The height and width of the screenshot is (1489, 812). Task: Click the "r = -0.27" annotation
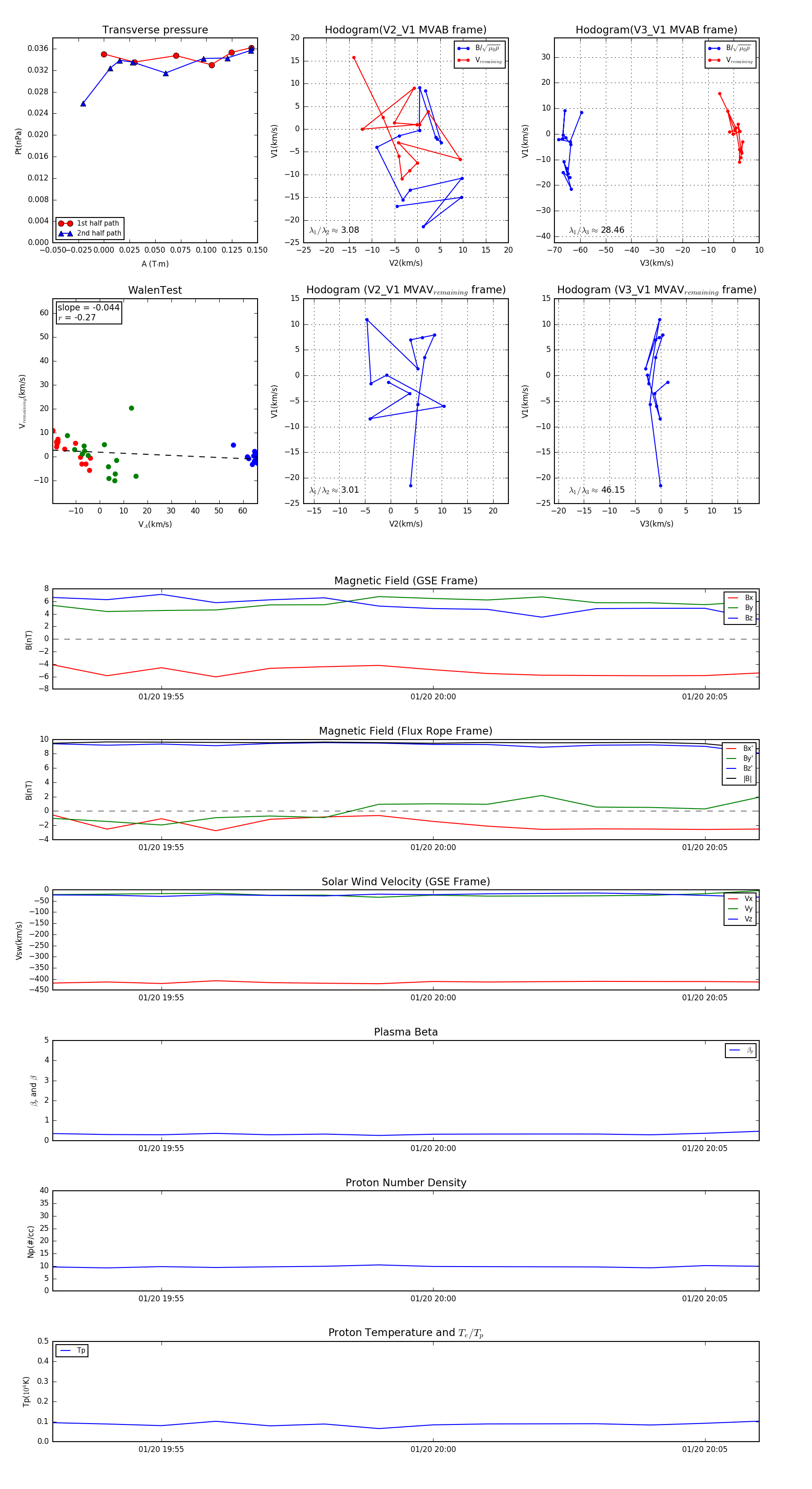pyautogui.click(x=77, y=317)
